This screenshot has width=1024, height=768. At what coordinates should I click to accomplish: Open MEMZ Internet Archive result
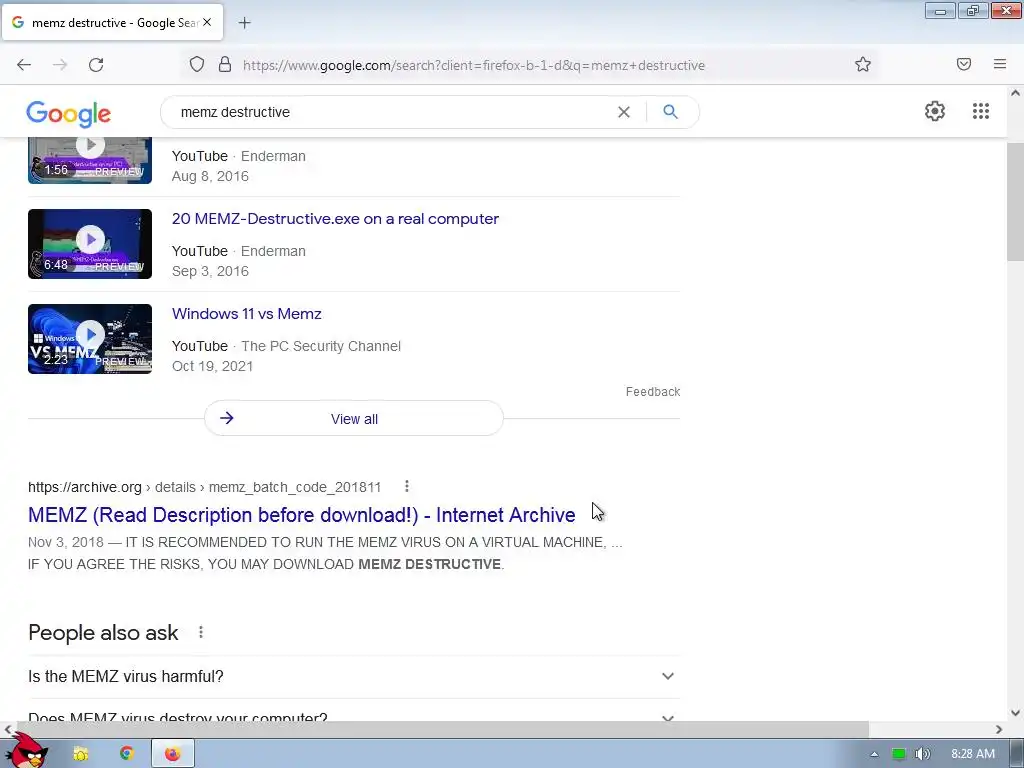[x=302, y=515]
